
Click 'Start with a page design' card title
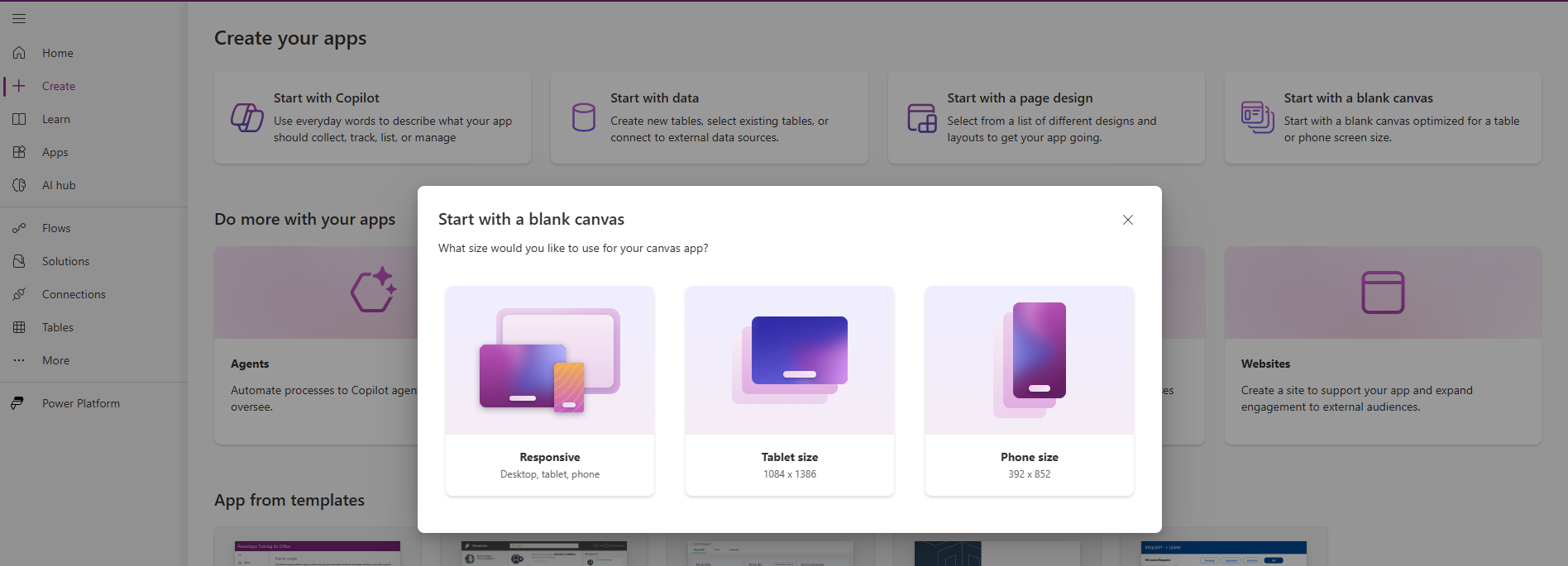pyautogui.click(x=1021, y=98)
